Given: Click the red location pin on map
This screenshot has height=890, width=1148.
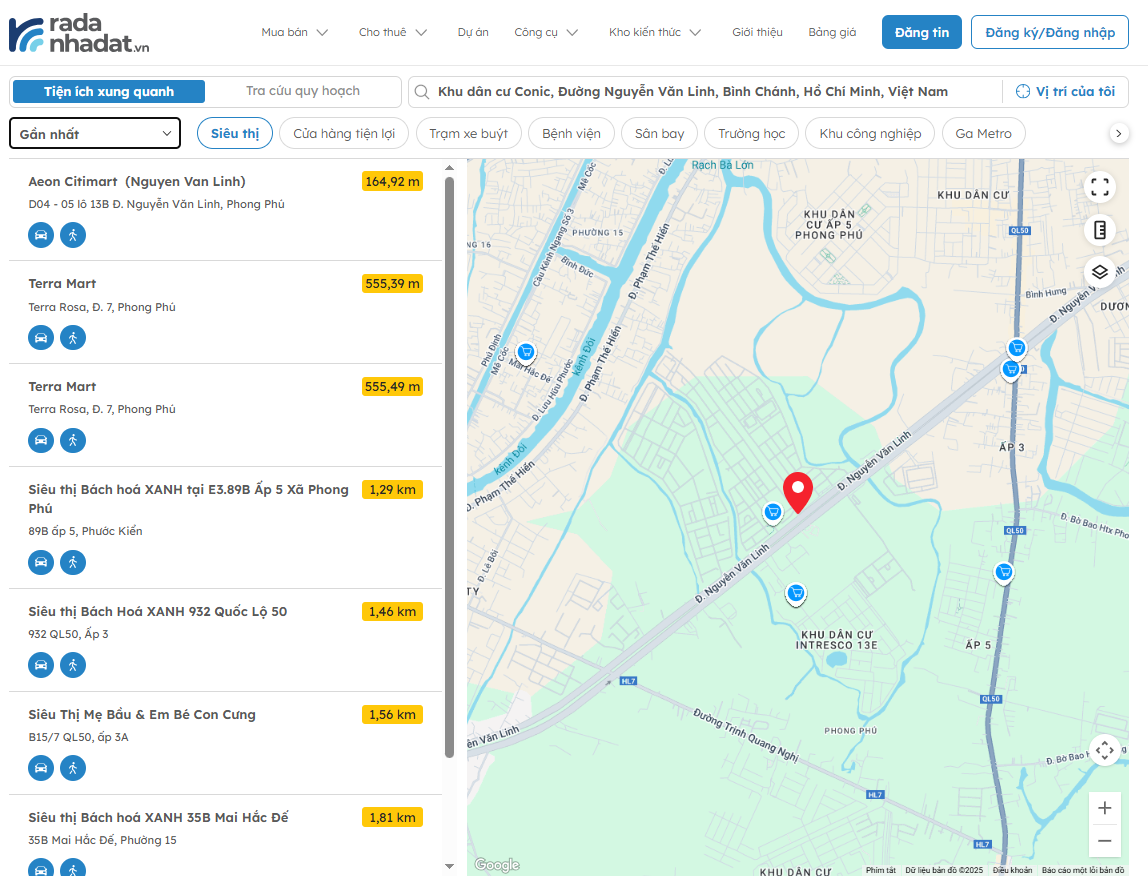Looking at the screenshot, I should point(798,493).
